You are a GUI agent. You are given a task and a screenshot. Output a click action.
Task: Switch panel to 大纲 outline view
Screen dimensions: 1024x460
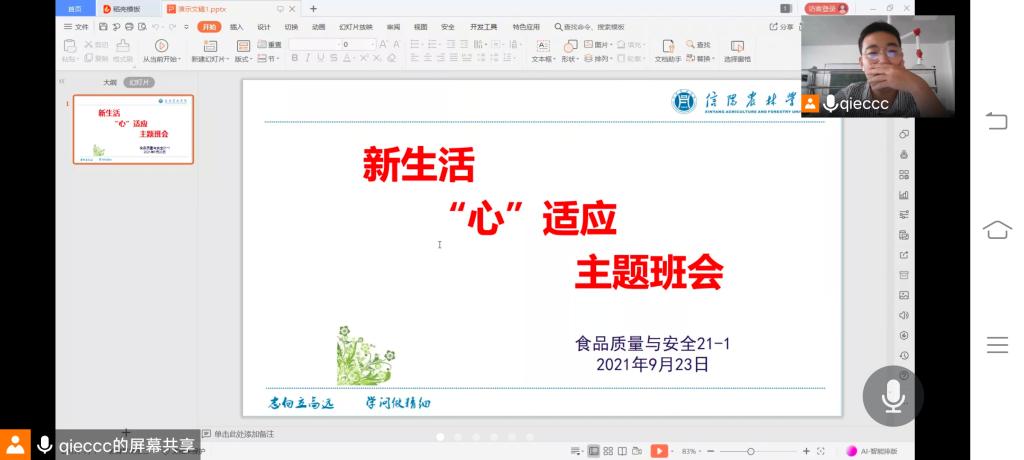tap(110, 82)
